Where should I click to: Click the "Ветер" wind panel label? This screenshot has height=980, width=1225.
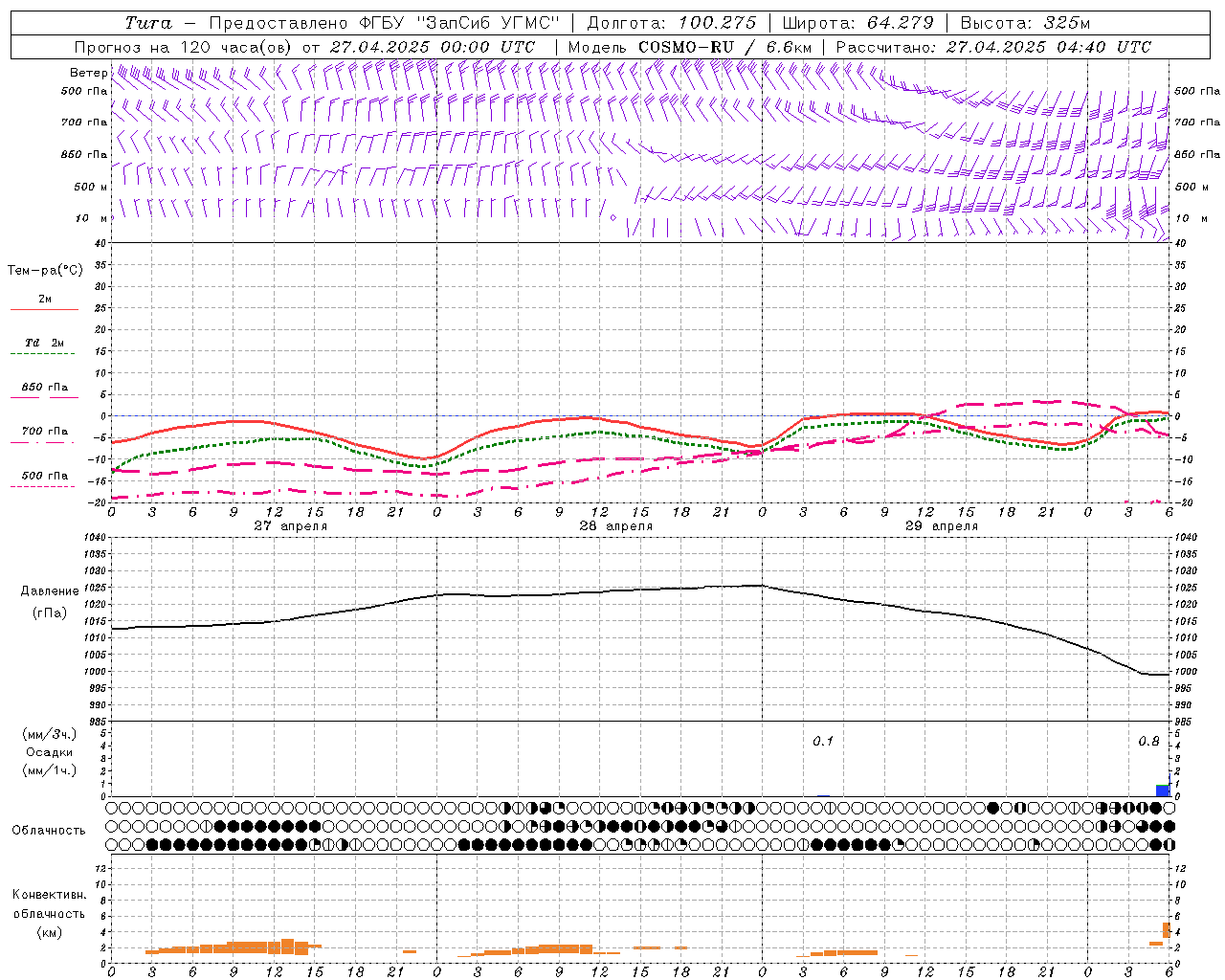click(x=89, y=73)
